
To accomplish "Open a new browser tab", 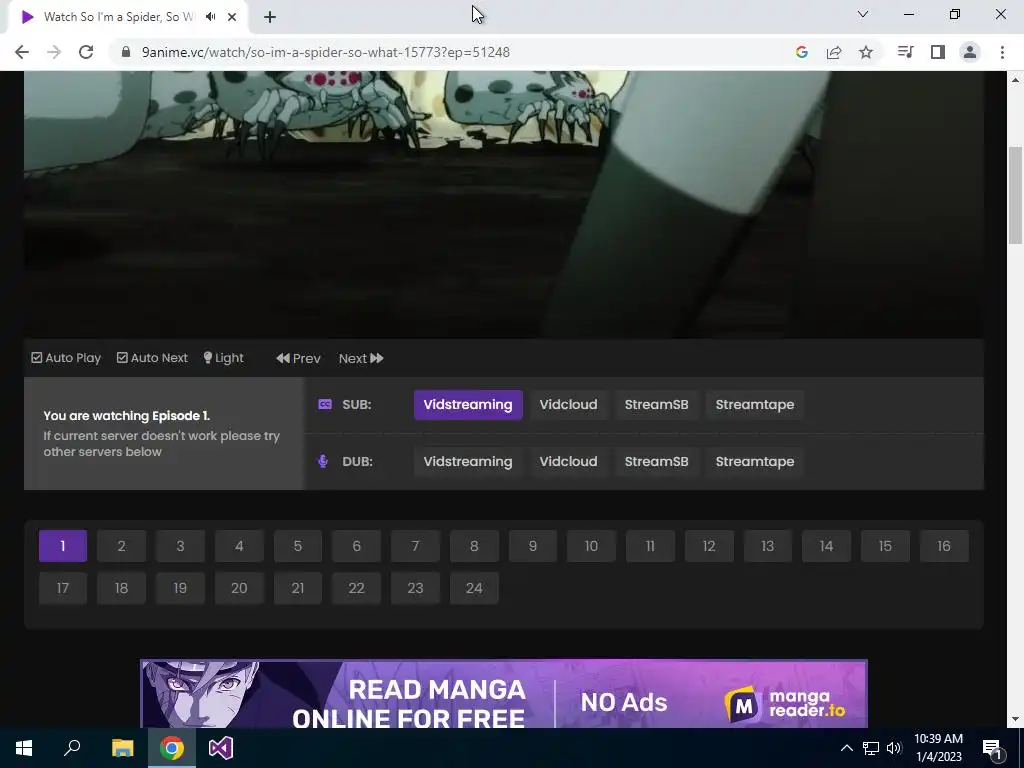I will click(270, 17).
